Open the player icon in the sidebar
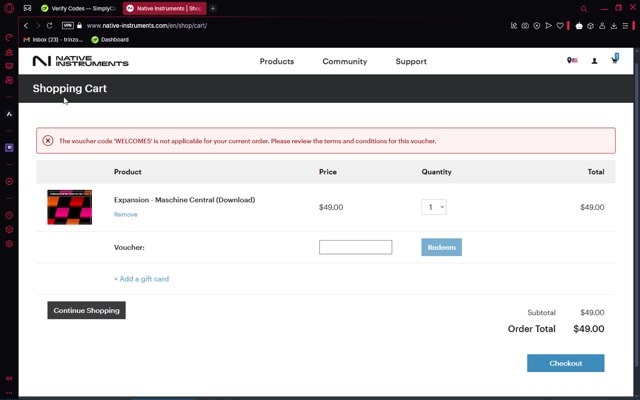Screen dimensions: 640x400 [9, 182]
